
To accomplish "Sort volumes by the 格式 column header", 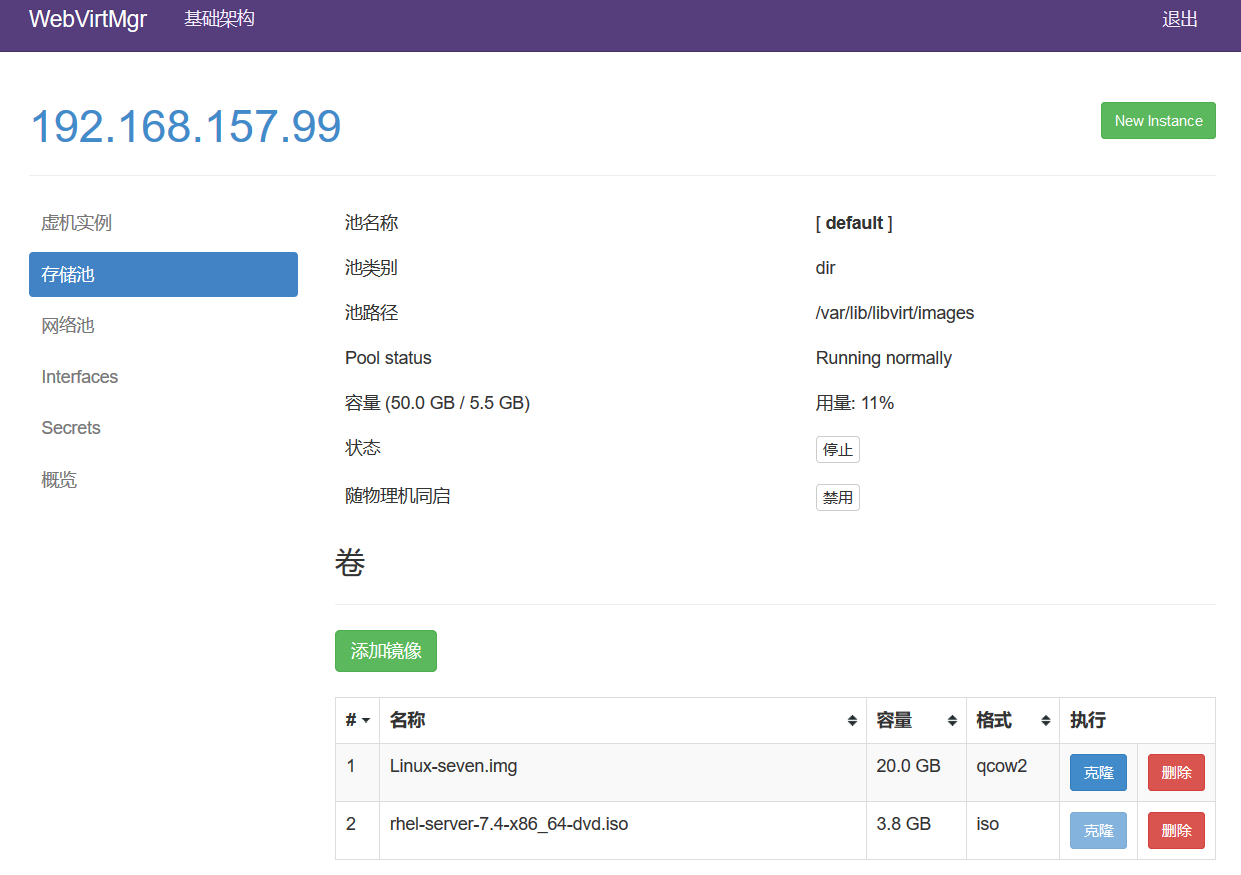I will click(1013, 721).
